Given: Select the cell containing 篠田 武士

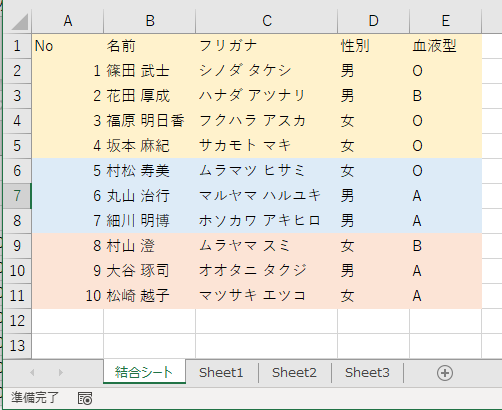Looking at the screenshot, I should 150,71.
